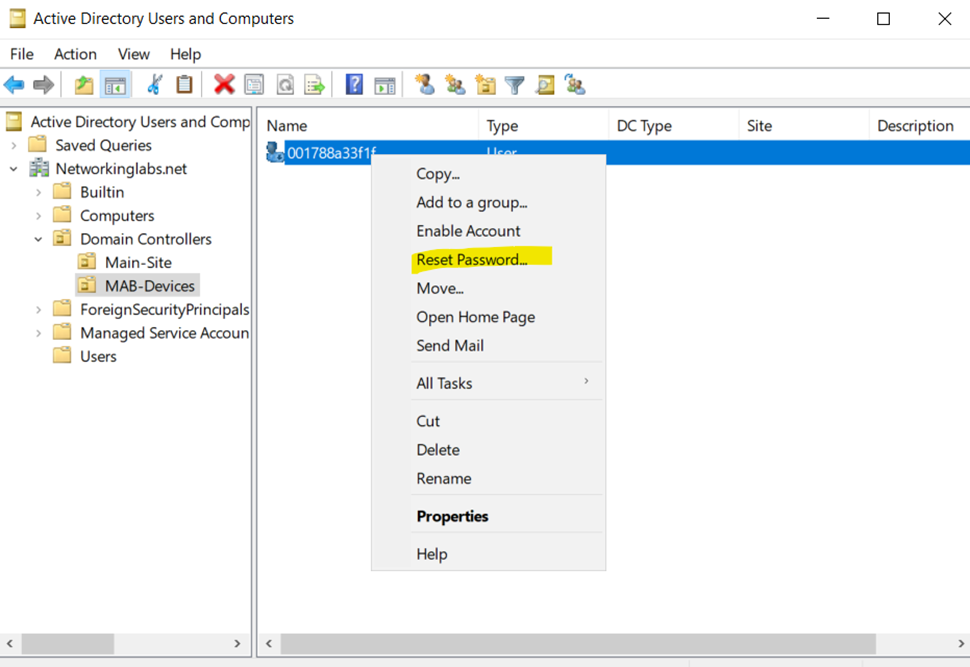Screen dimensions: 970x667
Task: Select the Builtin container in tree
Action: [x=102, y=192]
